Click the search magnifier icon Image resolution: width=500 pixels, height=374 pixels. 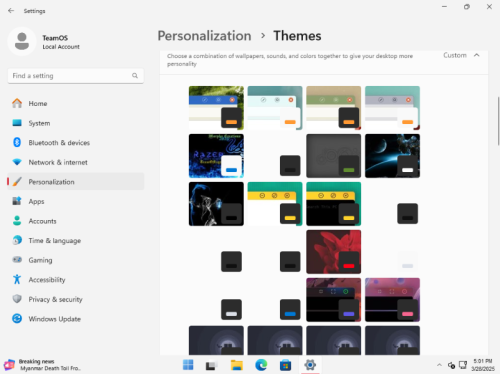[x=135, y=76]
